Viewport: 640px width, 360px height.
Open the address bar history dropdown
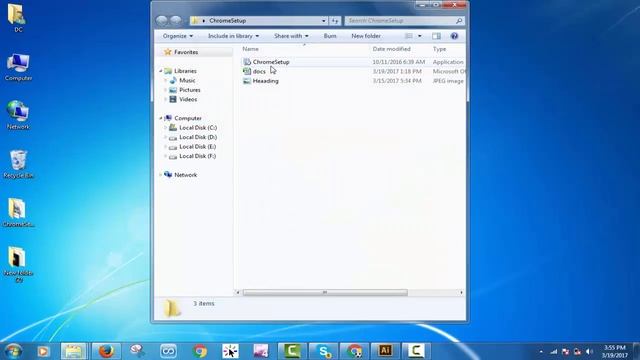323,21
